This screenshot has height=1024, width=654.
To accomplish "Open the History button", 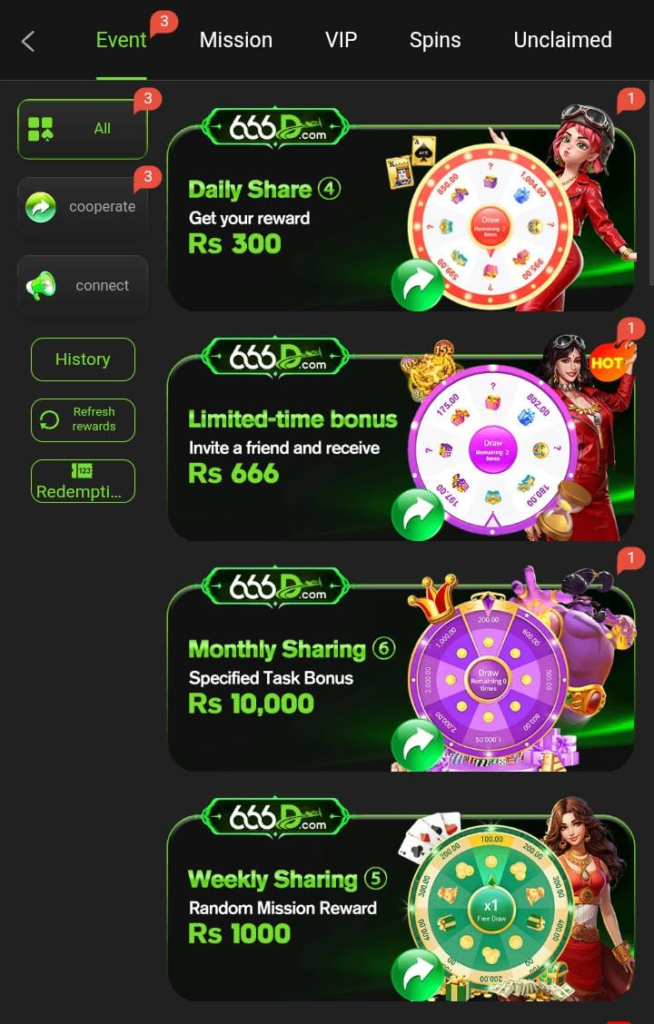I will point(83,359).
